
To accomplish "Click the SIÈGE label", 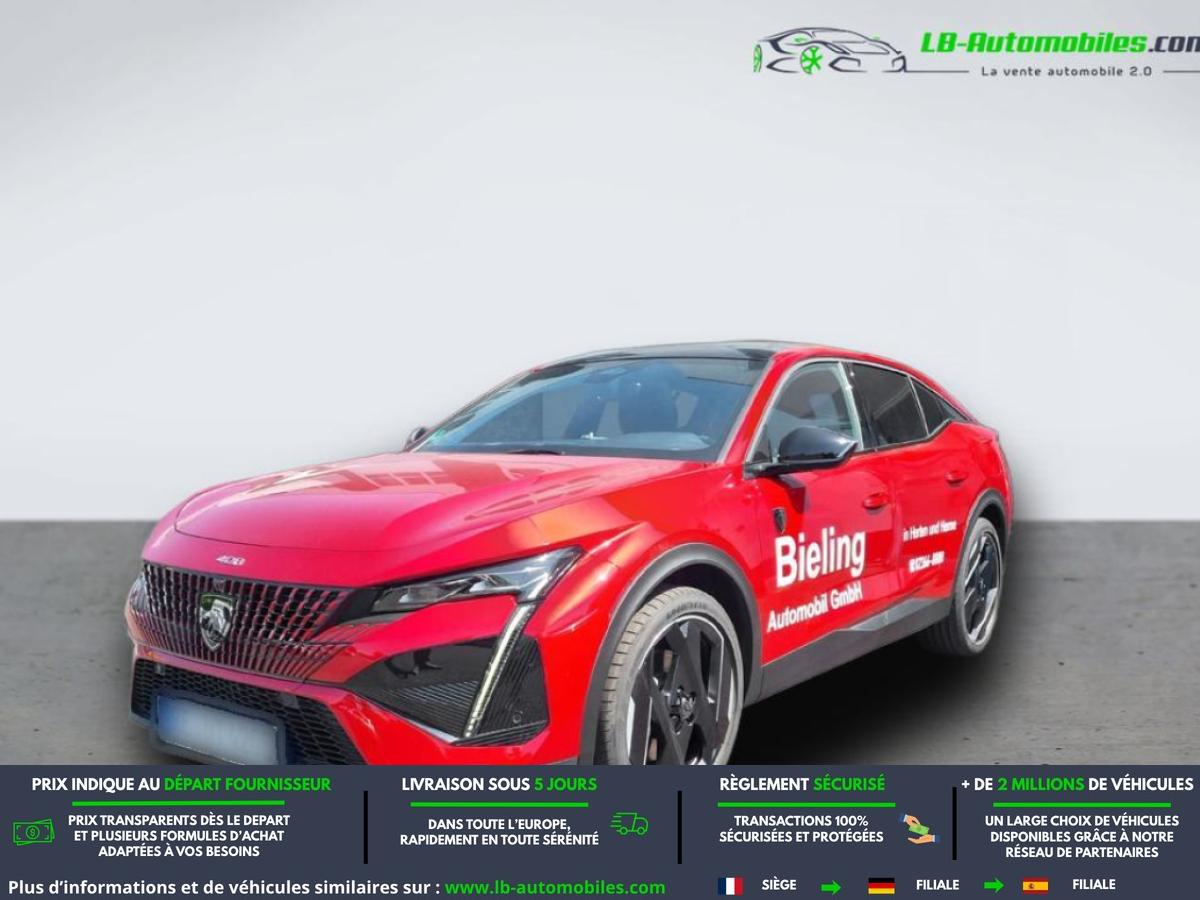I will tap(779, 885).
